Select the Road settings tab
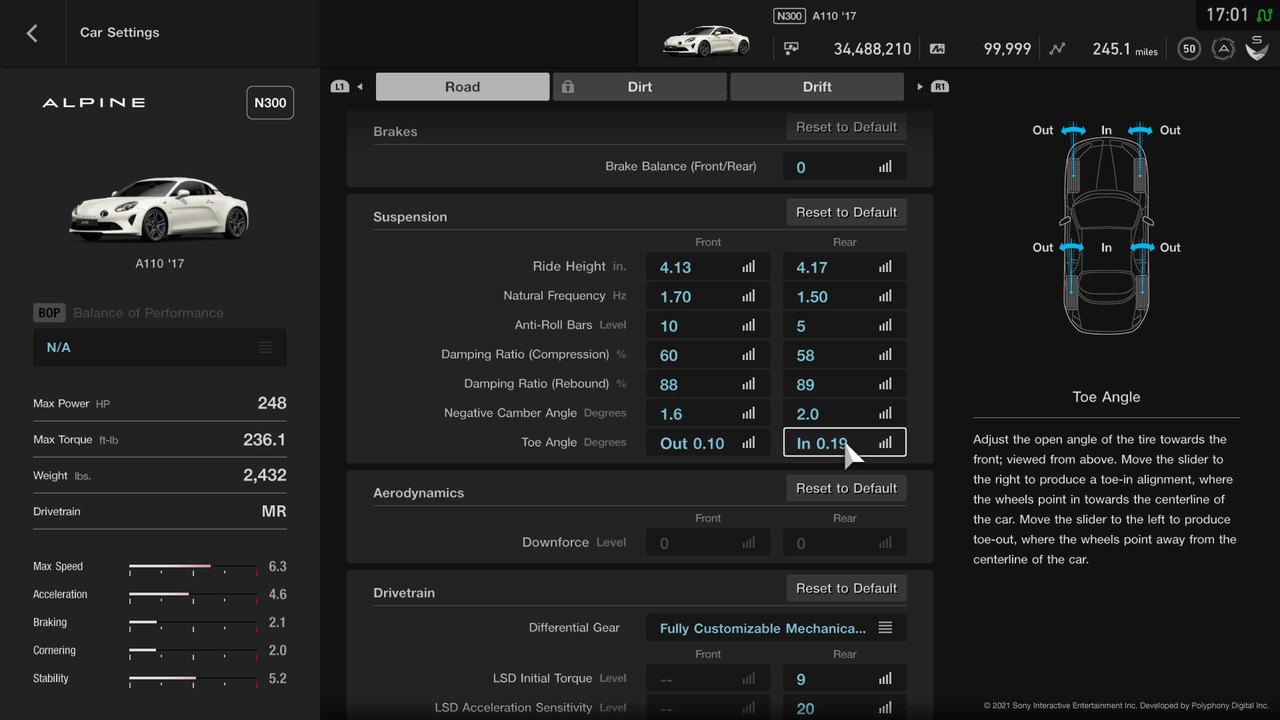 (x=462, y=87)
